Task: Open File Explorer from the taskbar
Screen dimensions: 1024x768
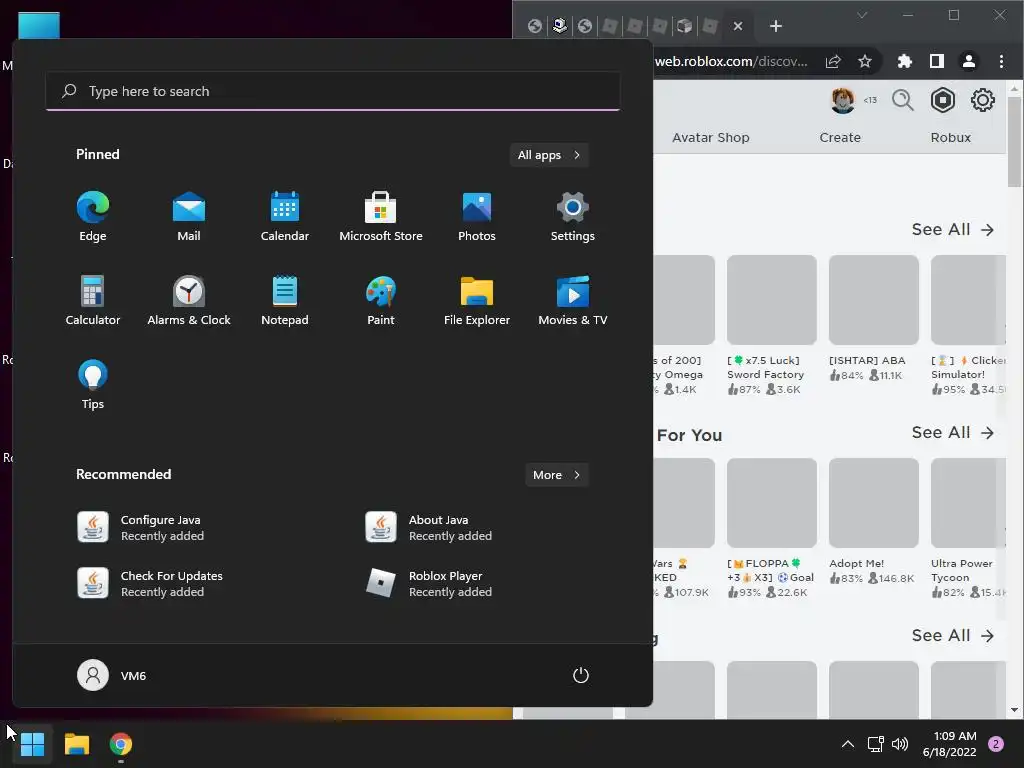Action: 77,744
